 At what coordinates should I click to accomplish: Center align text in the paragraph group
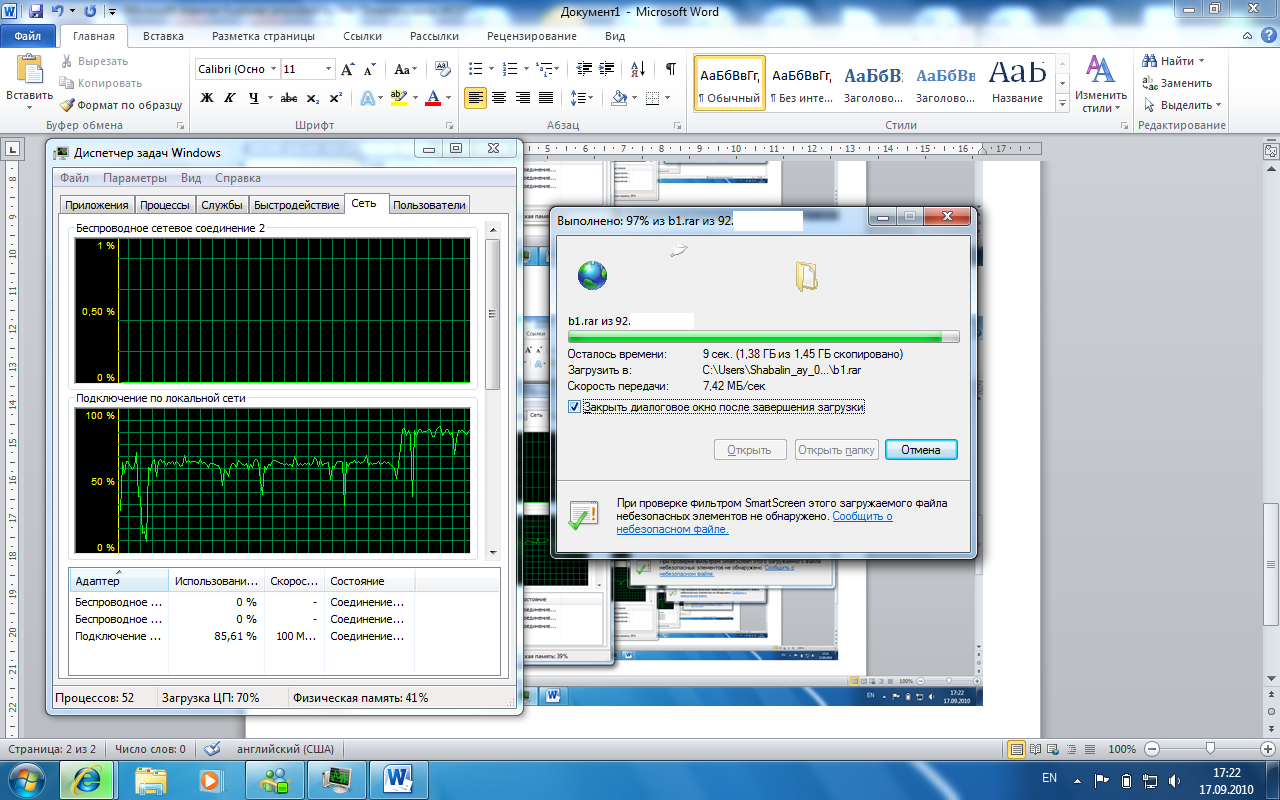498,98
